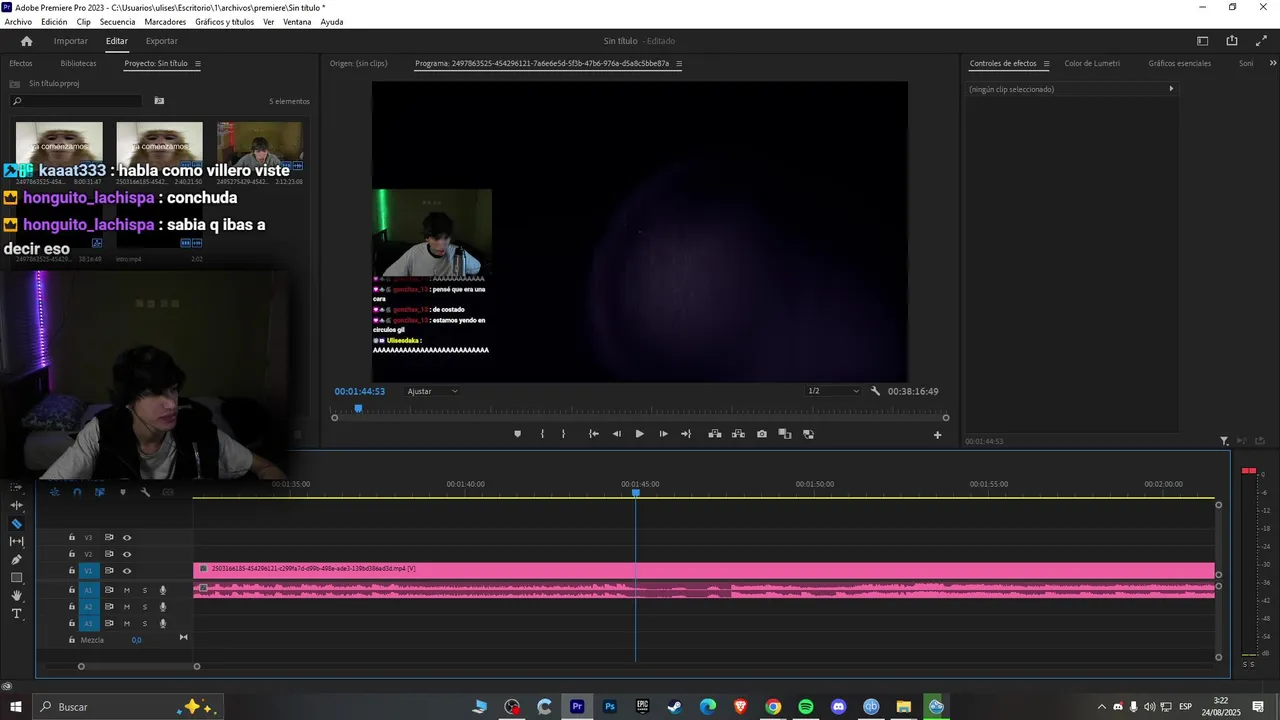Screen dimensions: 1280x720
Task: Click the timeline playhead at 00:01:45:00
Action: (x=636, y=493)
